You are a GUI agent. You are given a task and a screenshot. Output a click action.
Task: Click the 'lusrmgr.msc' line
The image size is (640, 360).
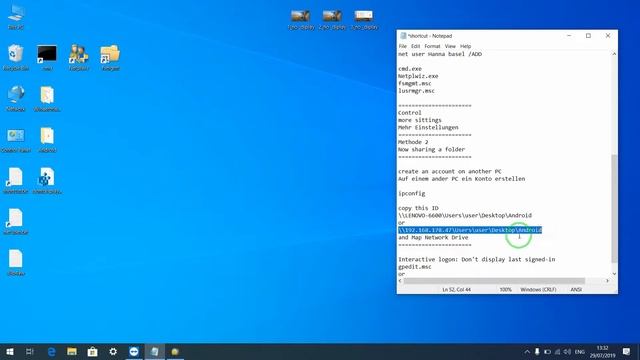tap(416, 91)
